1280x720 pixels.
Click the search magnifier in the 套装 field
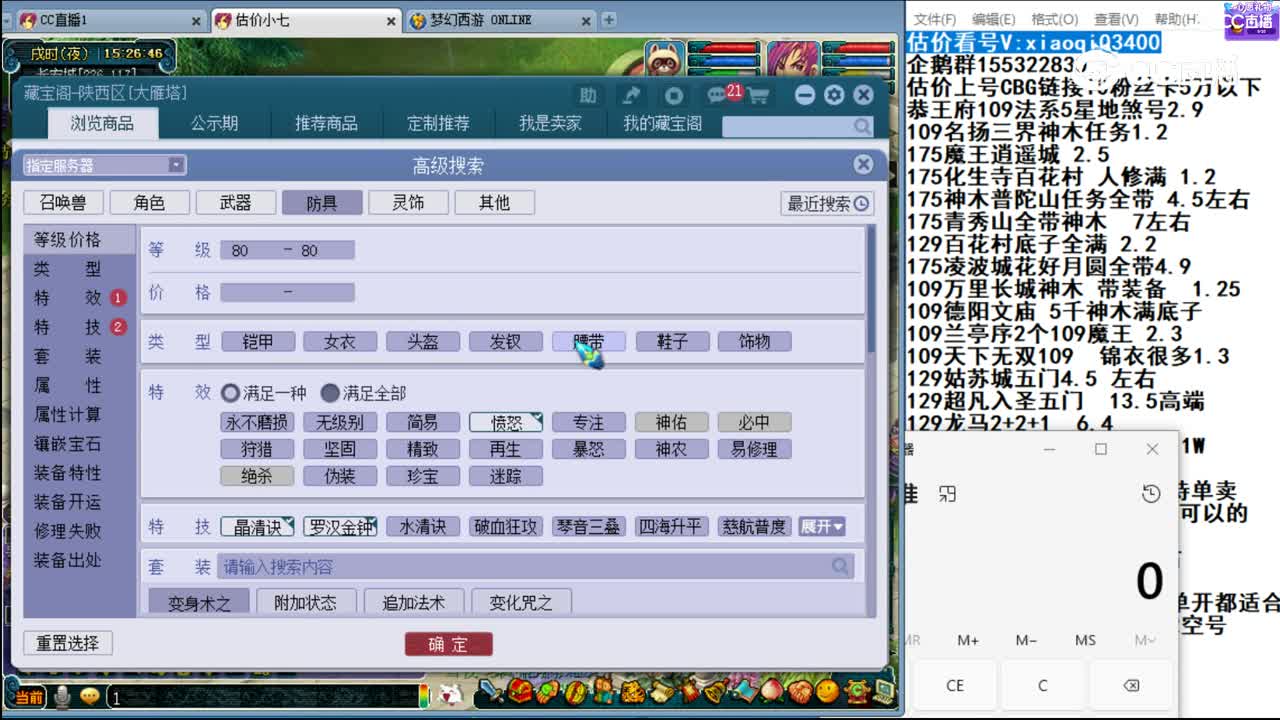[841, 567]
